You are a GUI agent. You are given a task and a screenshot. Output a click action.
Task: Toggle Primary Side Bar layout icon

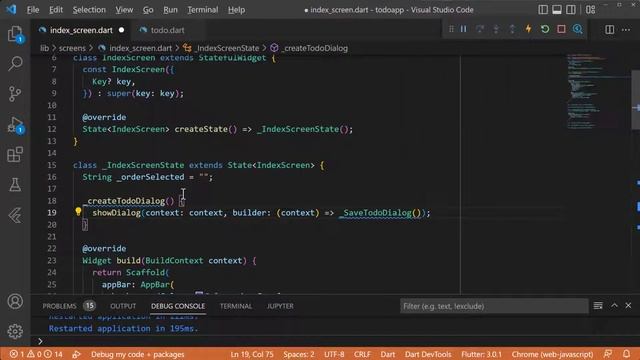pos(543,9)
